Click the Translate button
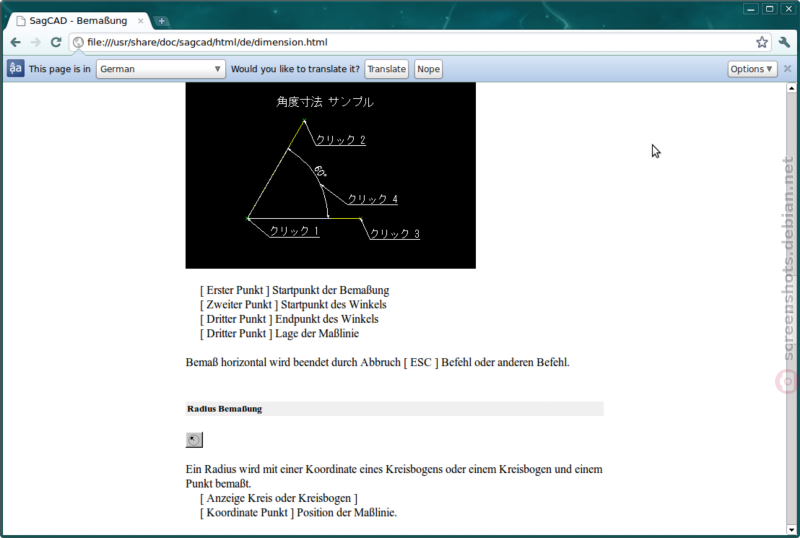The height and width of the screenshot is (538, 800). [386, 69]
